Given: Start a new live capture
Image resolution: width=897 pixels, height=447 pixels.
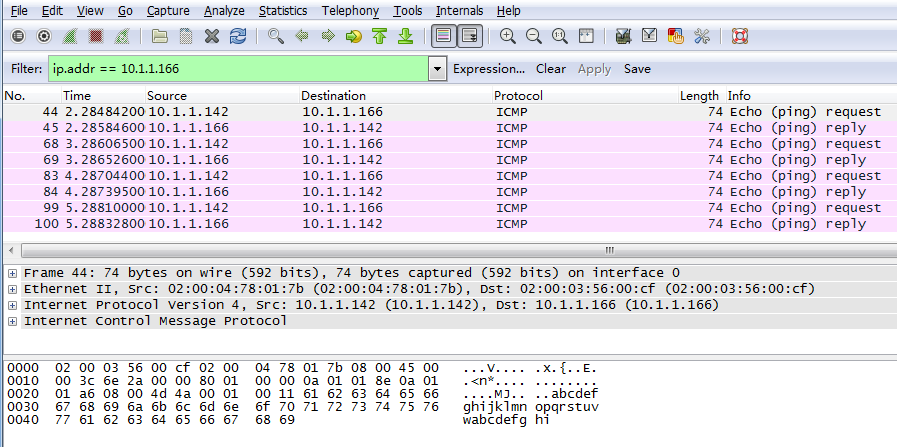Looking at the screenshot, I should coord(70,37).
